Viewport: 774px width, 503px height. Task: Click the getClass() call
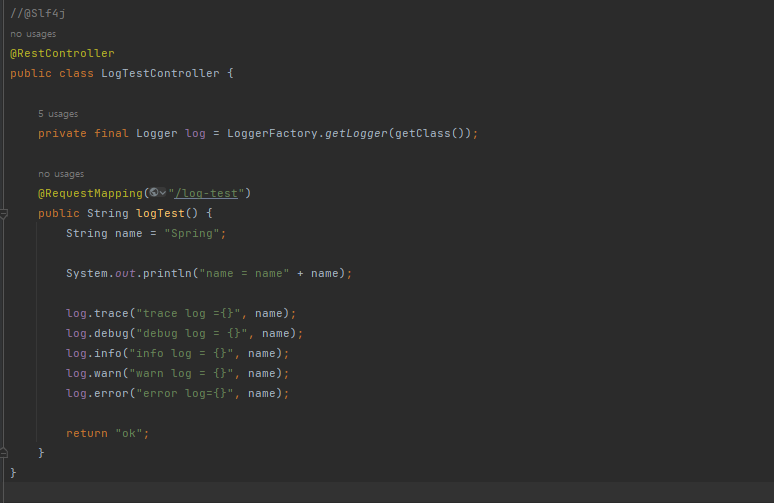coord(429,133)
